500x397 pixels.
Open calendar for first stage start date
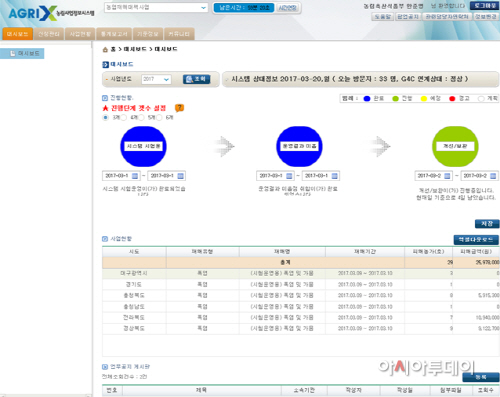[x=135, y=176]
